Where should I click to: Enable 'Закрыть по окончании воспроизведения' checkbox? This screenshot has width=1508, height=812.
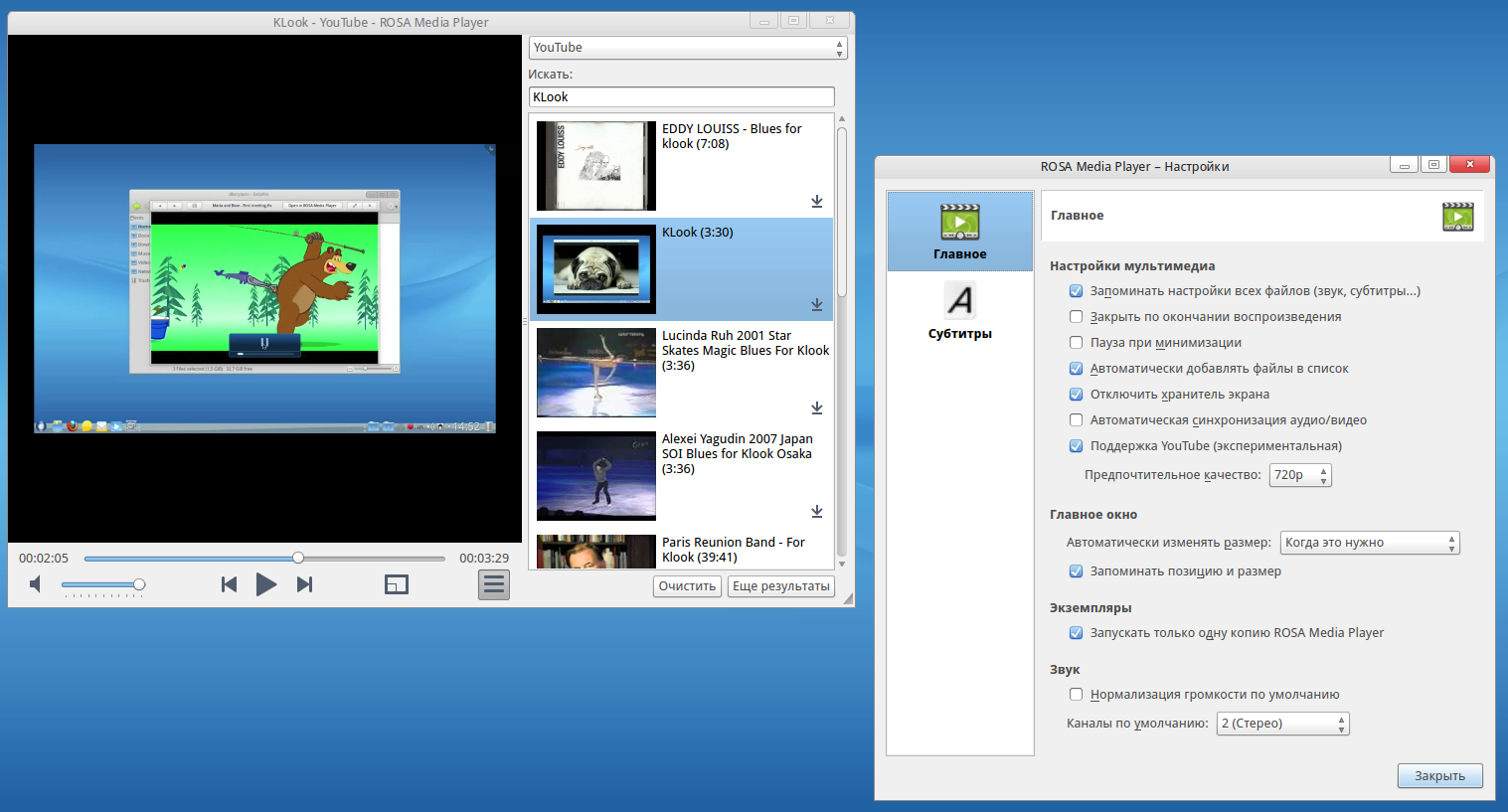point(1076,317)
